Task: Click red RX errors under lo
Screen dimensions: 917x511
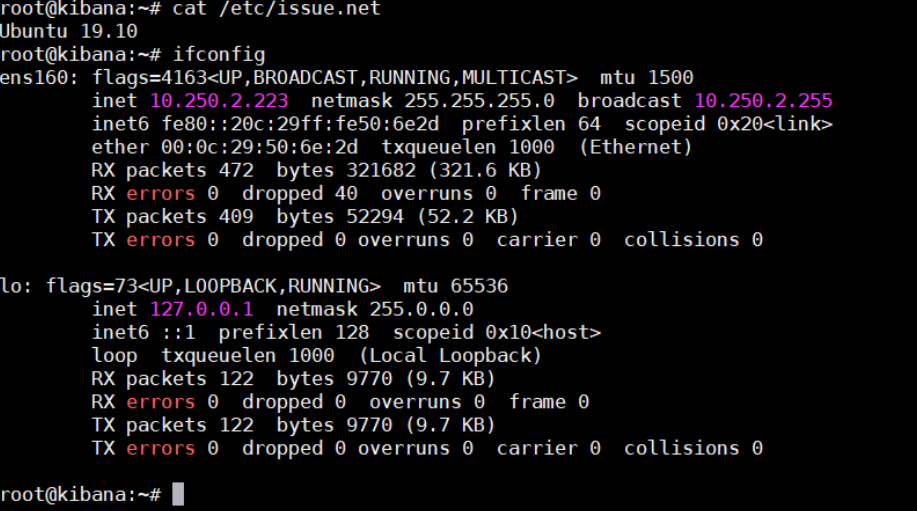Action: click(160, 402)
